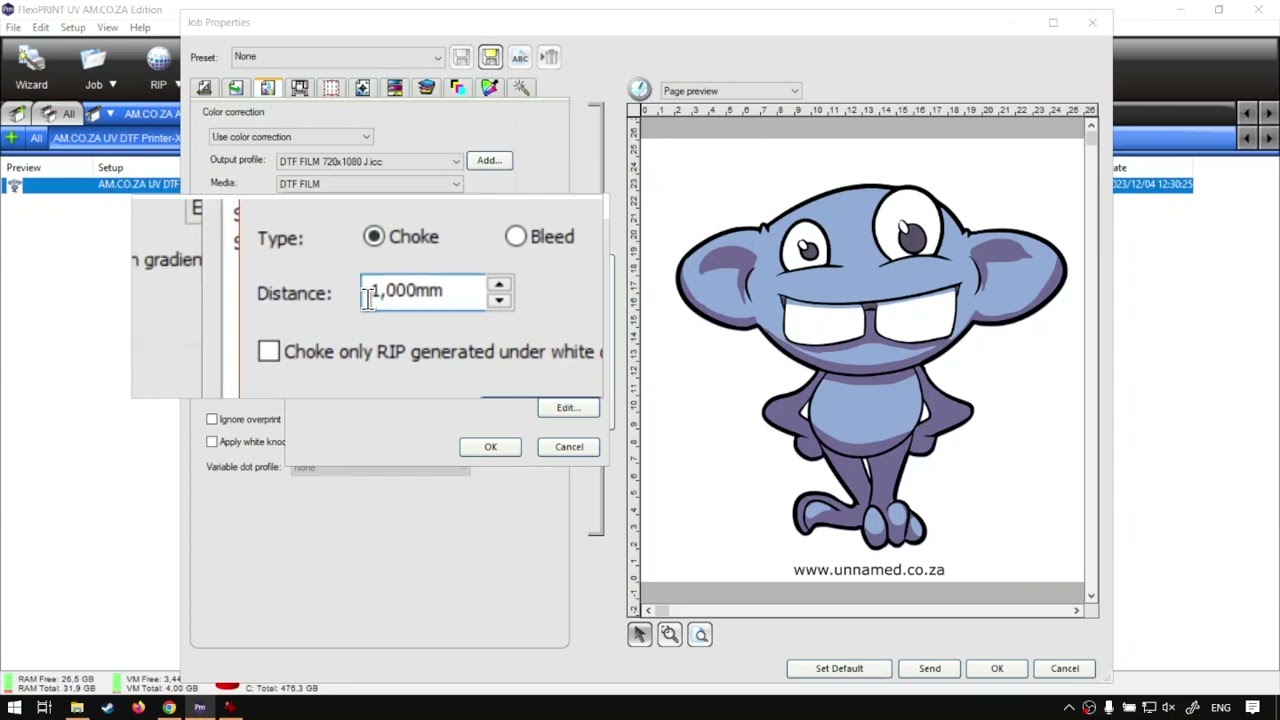Viewport: 1280px width, 720px height.
Task: Open the magic wand tab icon
Action: 522,88
